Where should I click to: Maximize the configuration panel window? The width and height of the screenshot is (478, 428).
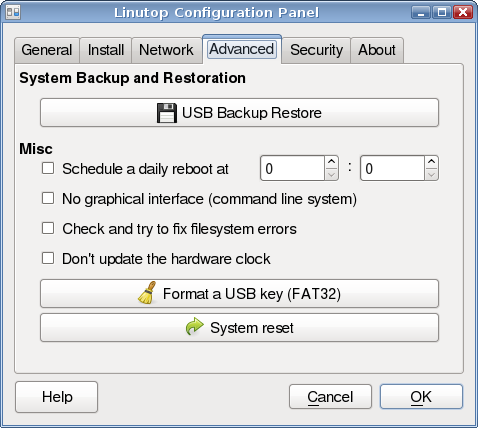coord(442,13)
